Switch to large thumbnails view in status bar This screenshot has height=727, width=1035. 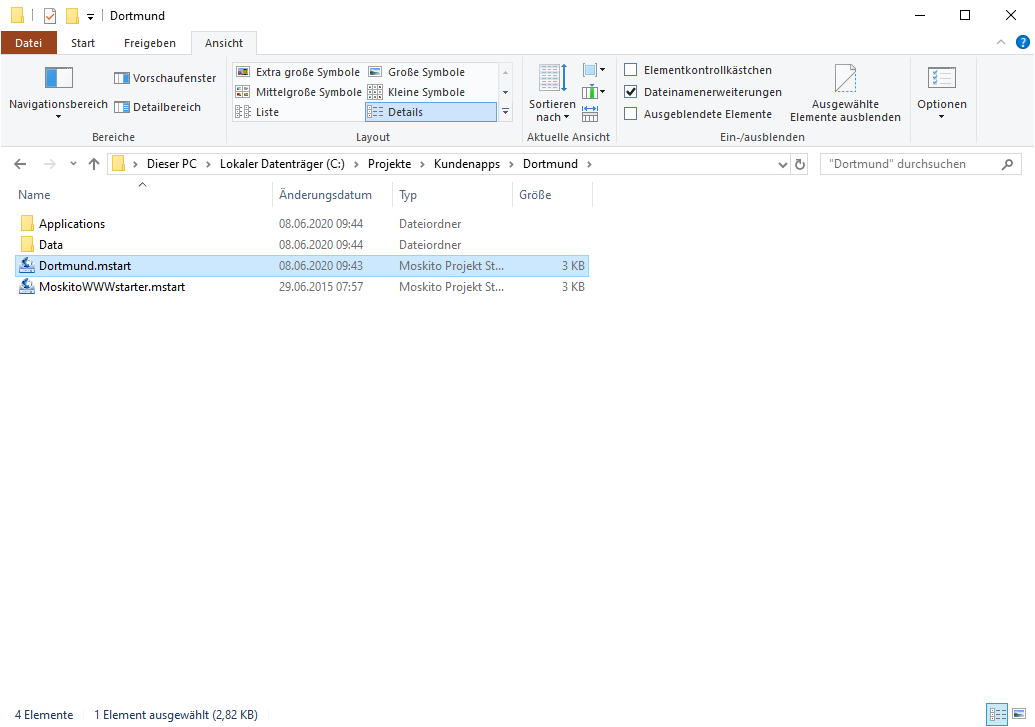point(1018,714)
